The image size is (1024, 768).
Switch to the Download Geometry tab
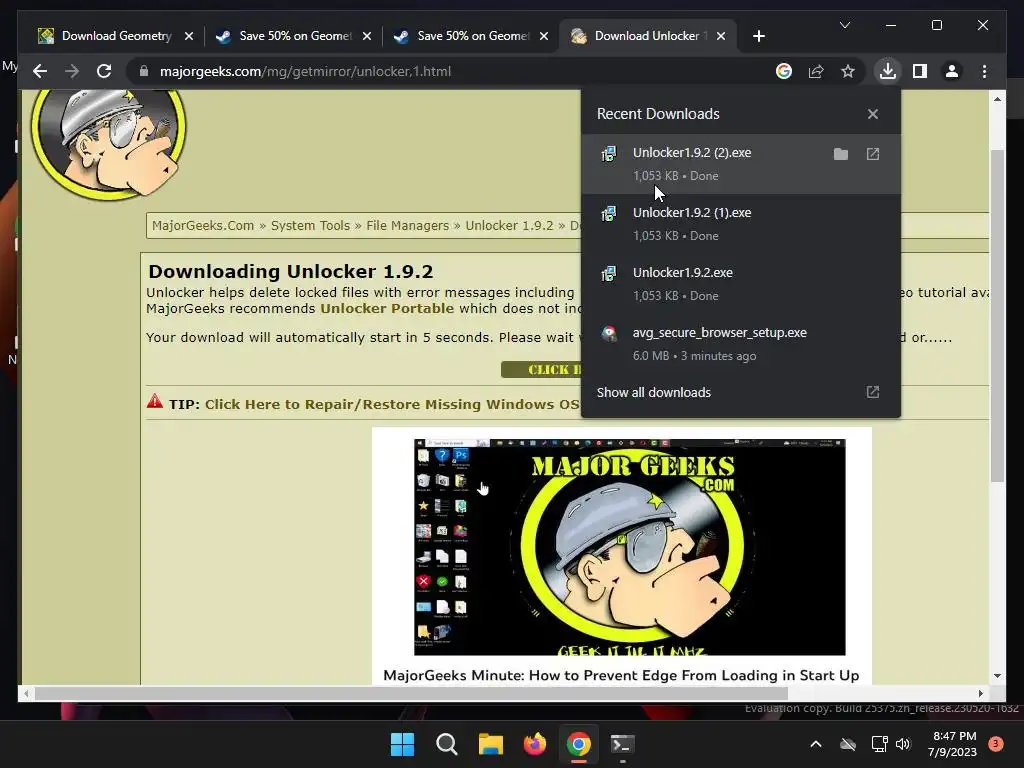coord(116,36)
